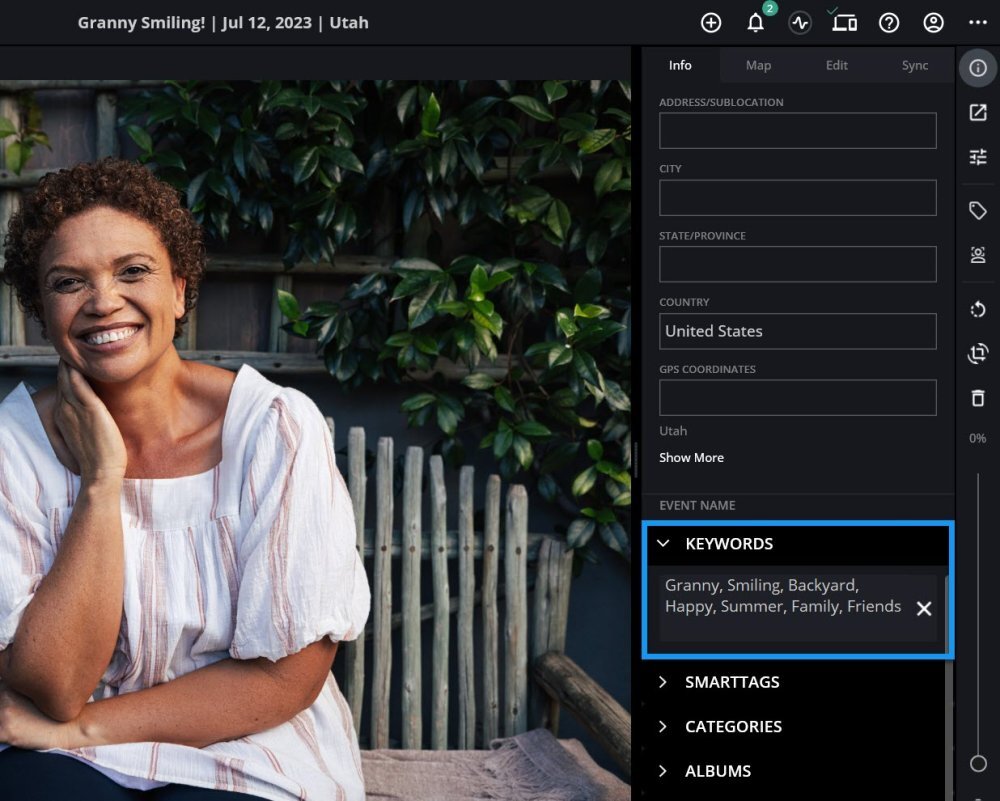Open the help question mark icon

tap(888, 23)
